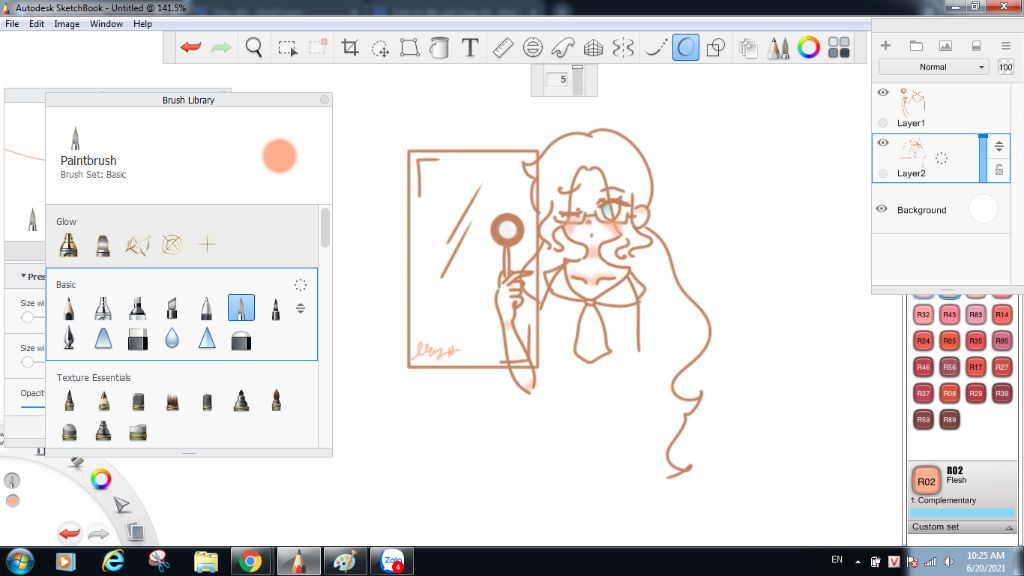Open the Layer1 thumbnail
This screenshot has width=1024, height=576.
(912, 103)
